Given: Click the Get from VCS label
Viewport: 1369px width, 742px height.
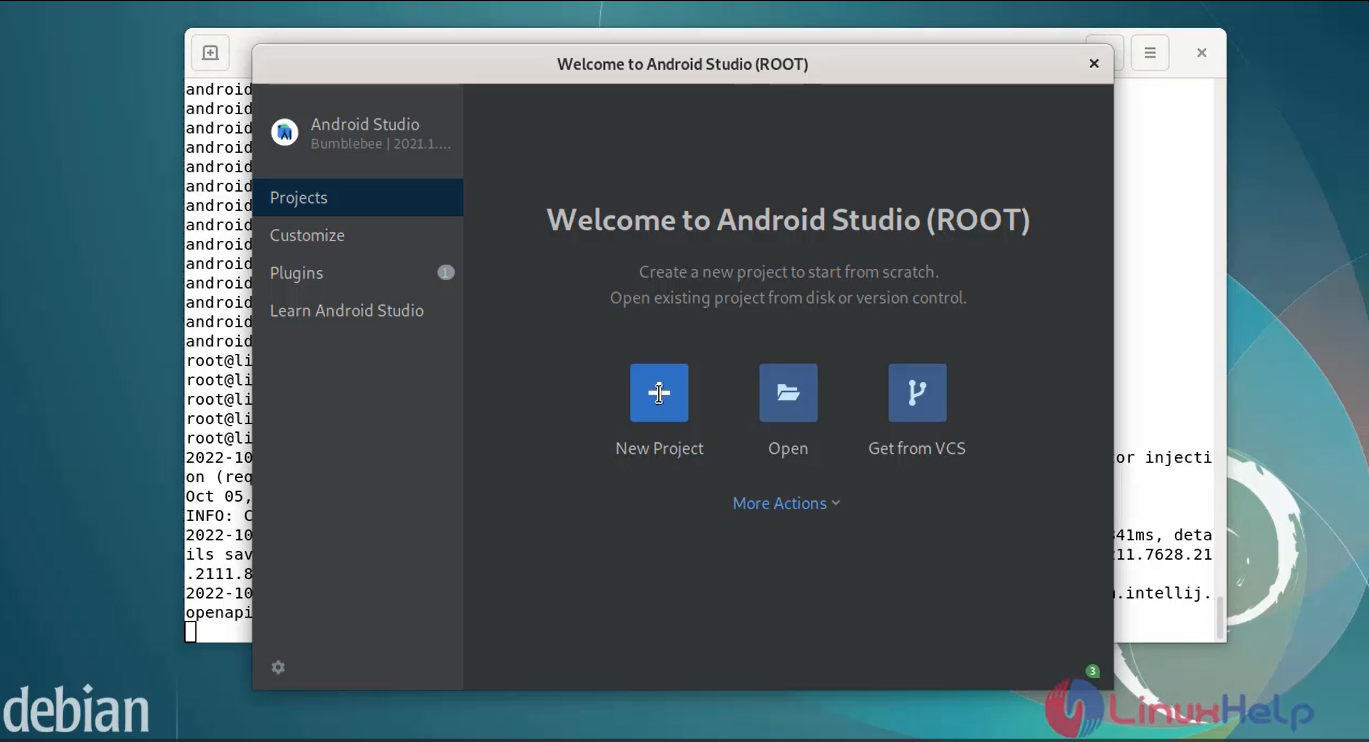Looking at the screenshot, I should (x=917, y=448).
